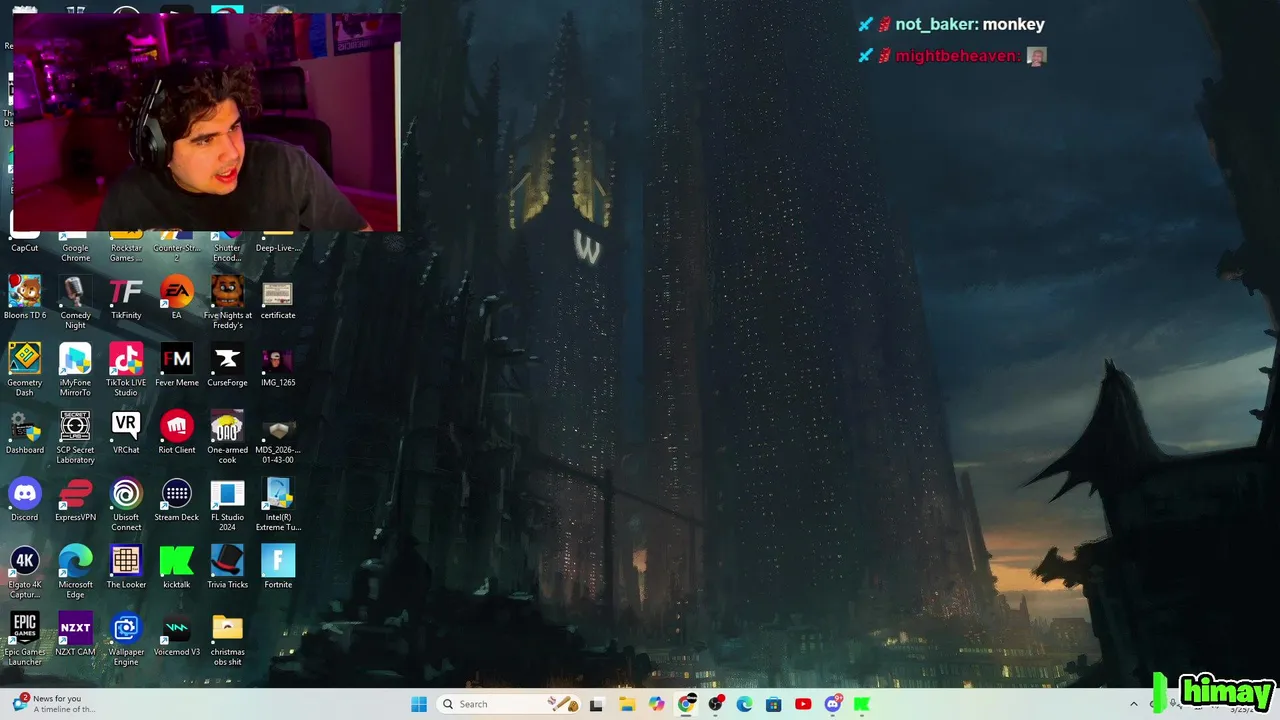Click mightbeheaven username in chat overlay
This screenshot has height=720, width=1280.
tap(956, 56)
